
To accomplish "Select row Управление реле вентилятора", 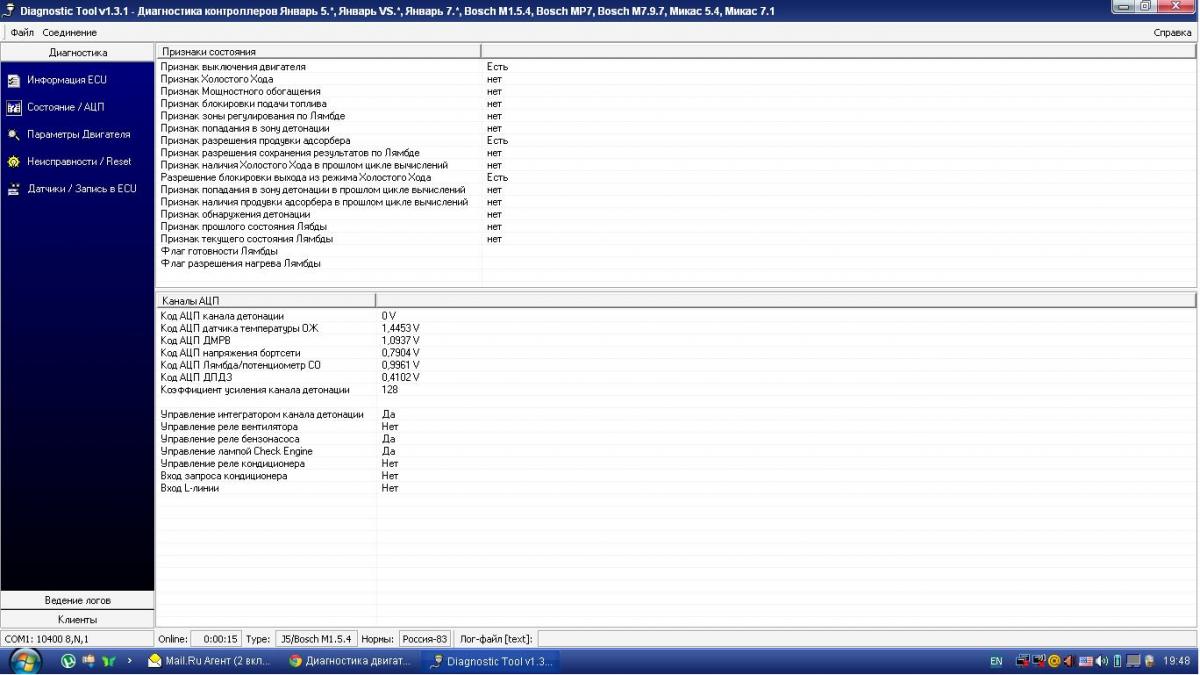I will coord(676,427).
